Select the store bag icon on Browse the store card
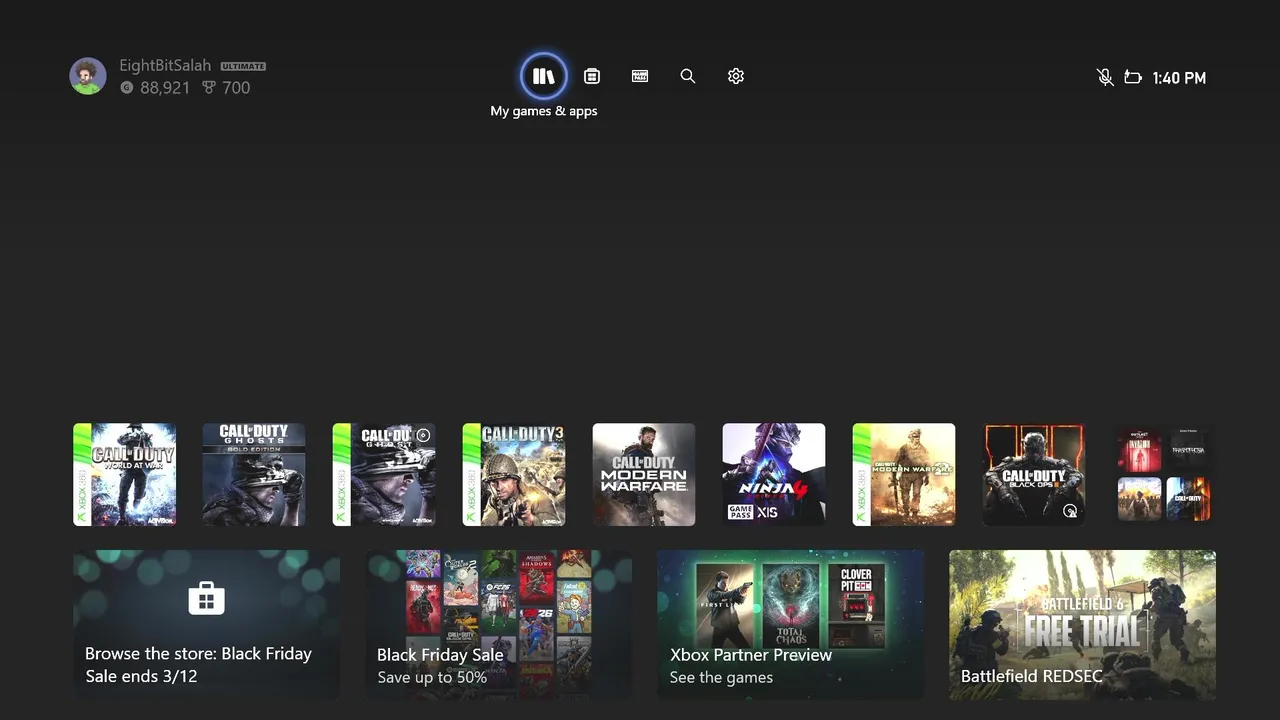1280x720 pixels. [x=206, y=598]
